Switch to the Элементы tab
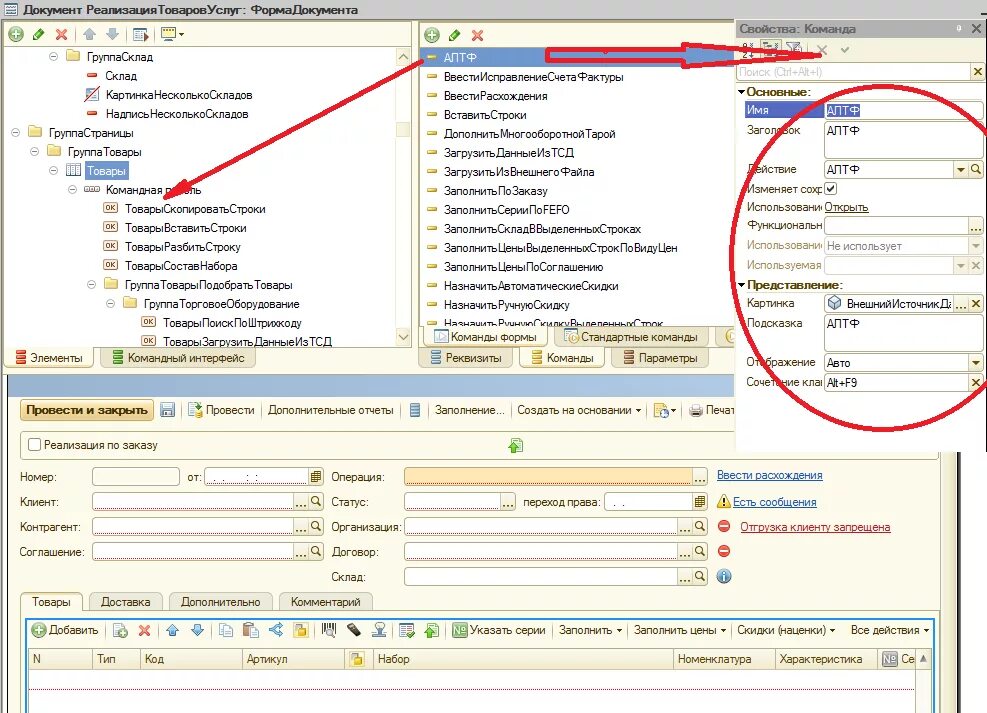This screenshot has height=713, width=987. point(50,357)
